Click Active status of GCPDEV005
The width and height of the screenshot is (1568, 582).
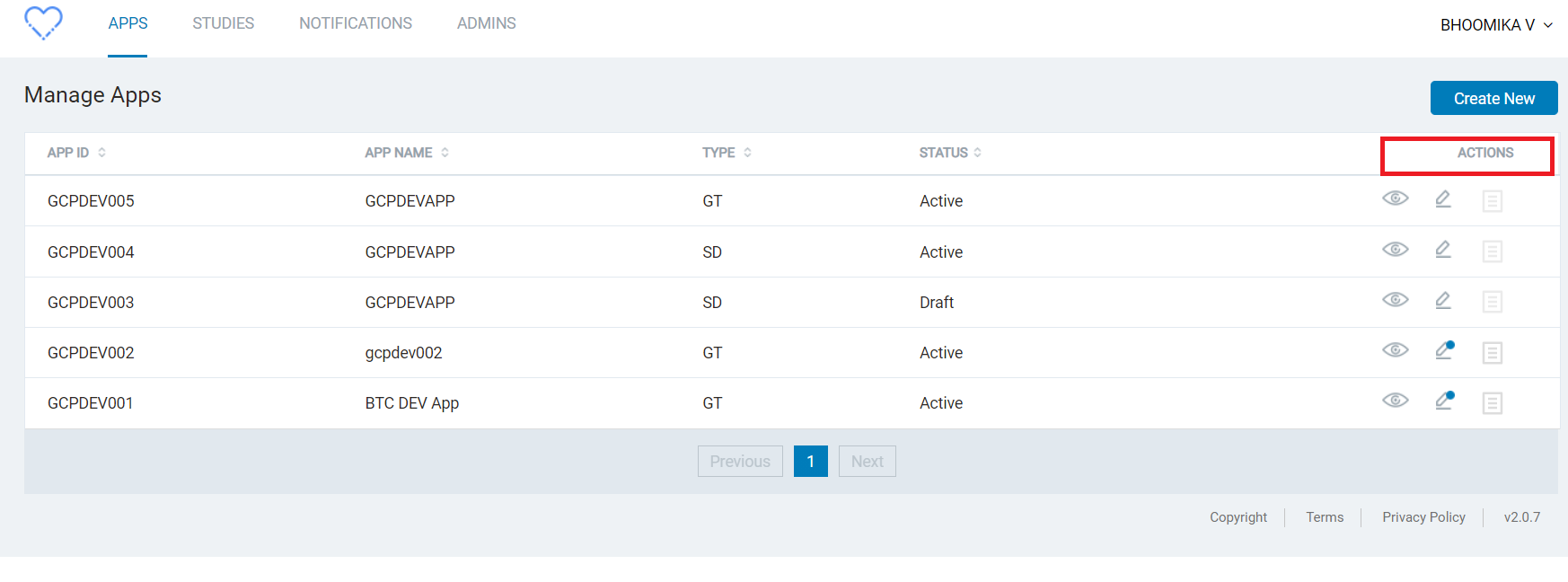pos(940,201)
